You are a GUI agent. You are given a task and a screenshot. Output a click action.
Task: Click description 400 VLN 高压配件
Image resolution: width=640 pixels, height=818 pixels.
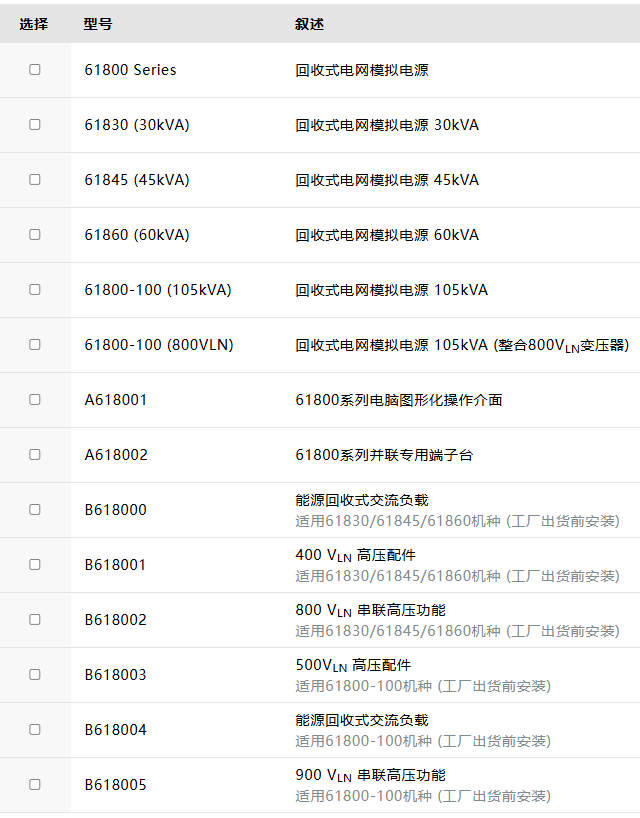pos(356,555)
